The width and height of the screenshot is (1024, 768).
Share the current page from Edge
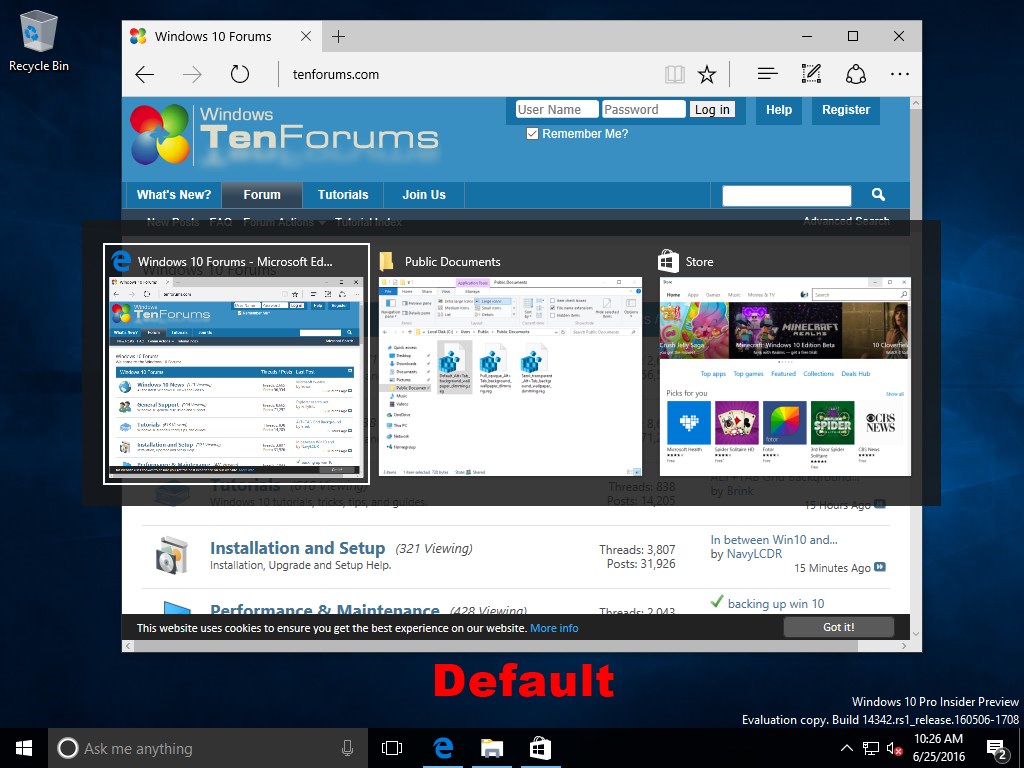click(x=855, y=73)
